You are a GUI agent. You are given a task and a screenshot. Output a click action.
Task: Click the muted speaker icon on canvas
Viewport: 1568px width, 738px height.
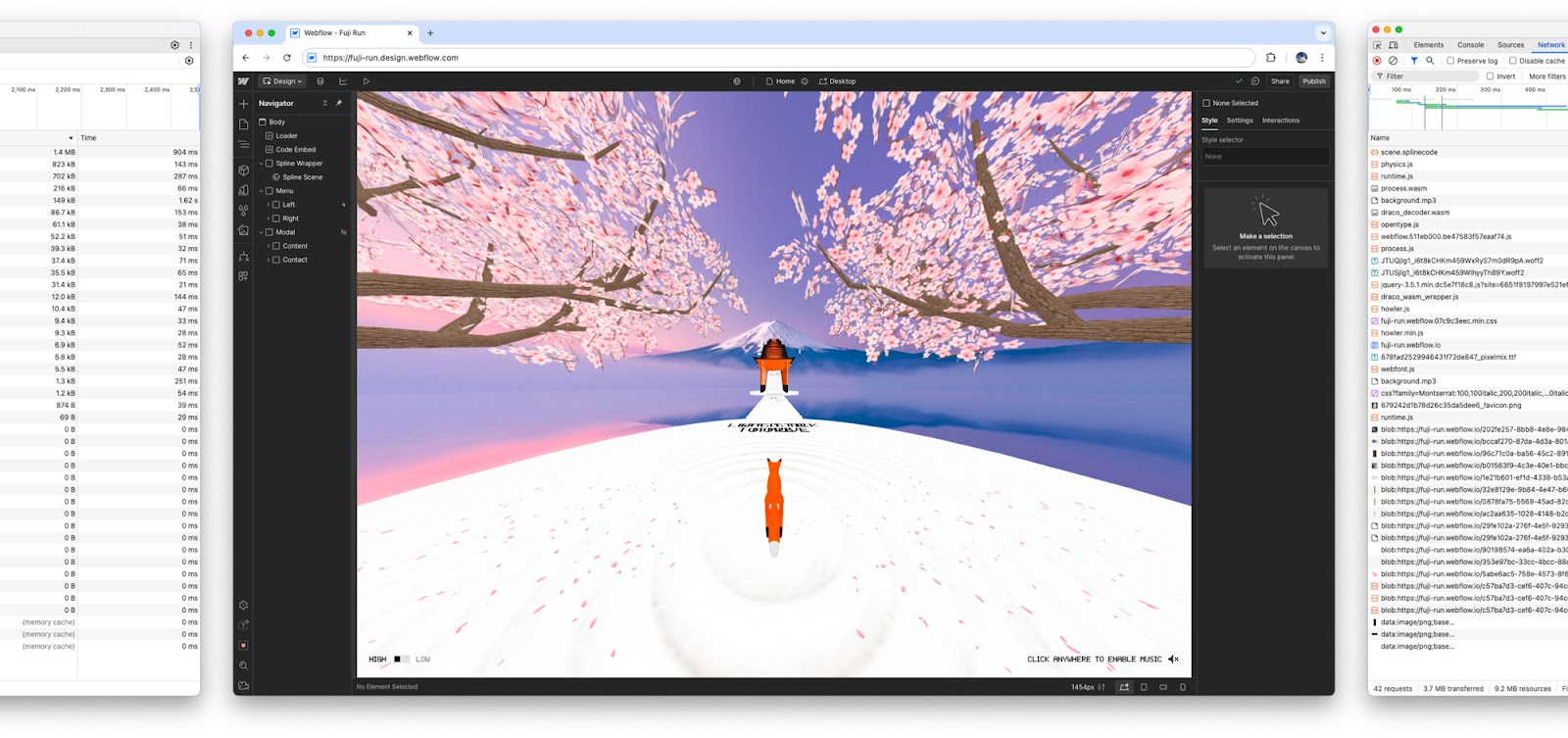[x=1173, y=660]
